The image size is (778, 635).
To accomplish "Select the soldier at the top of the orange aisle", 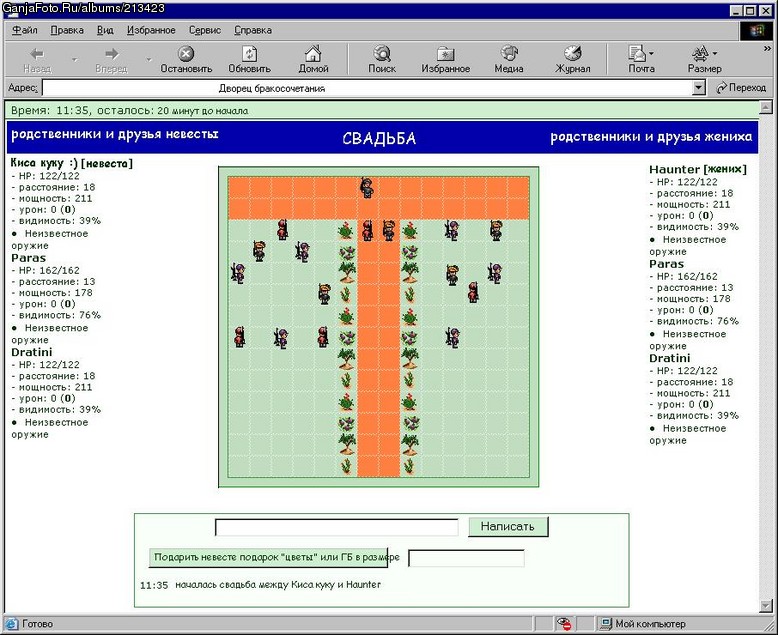I will coord(367,188).
